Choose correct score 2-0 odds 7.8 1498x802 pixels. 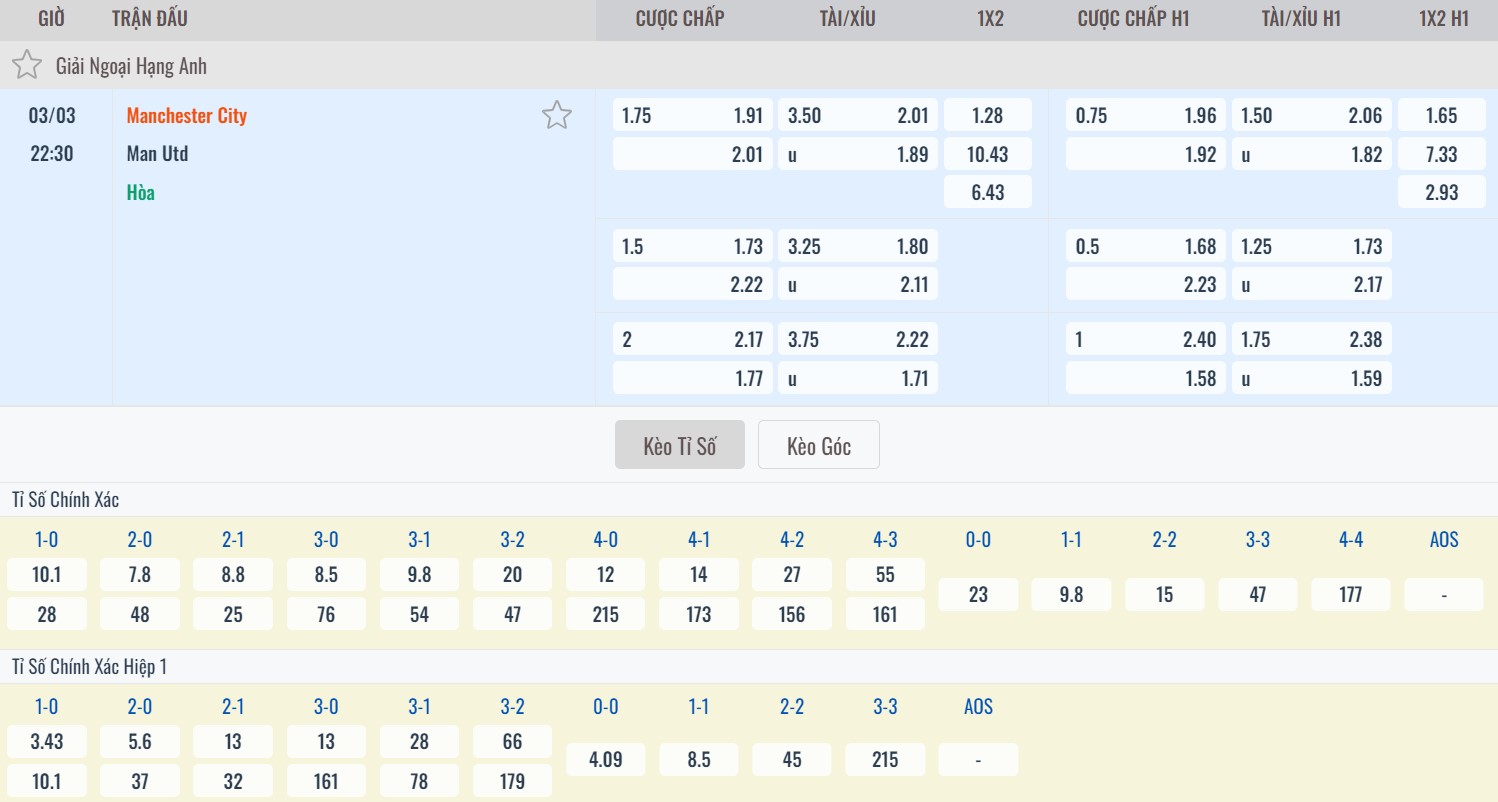click(x=140, y=575)
